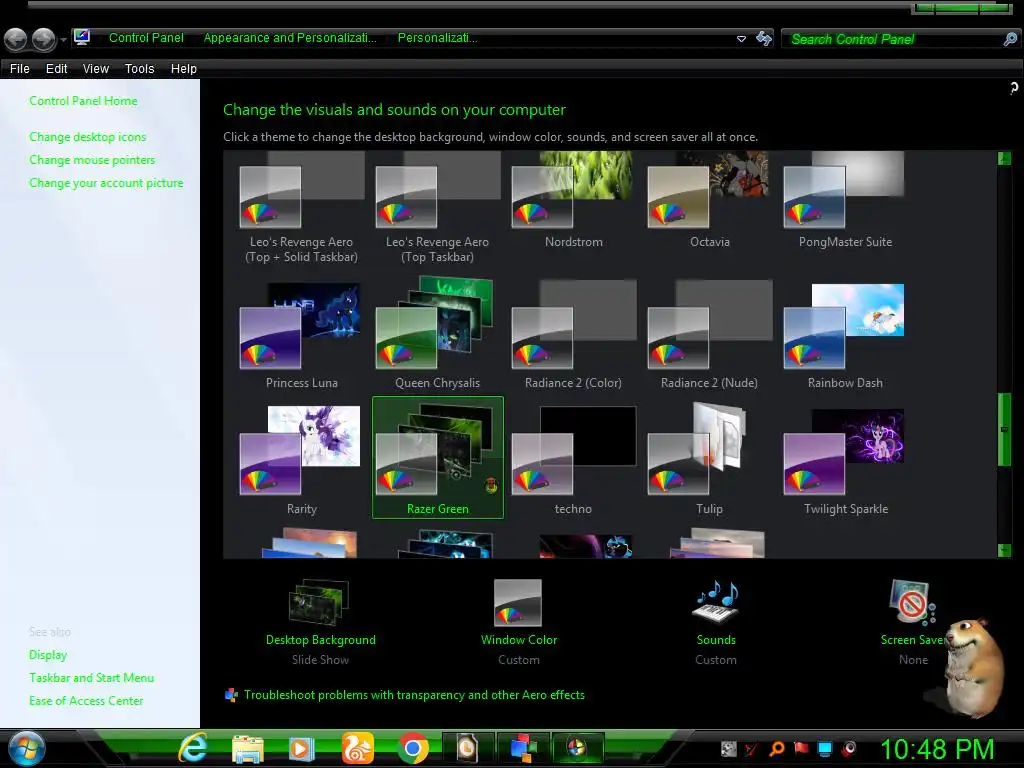Open recent pages dropdown beside Forward arrow

click(x=63, y=40)
